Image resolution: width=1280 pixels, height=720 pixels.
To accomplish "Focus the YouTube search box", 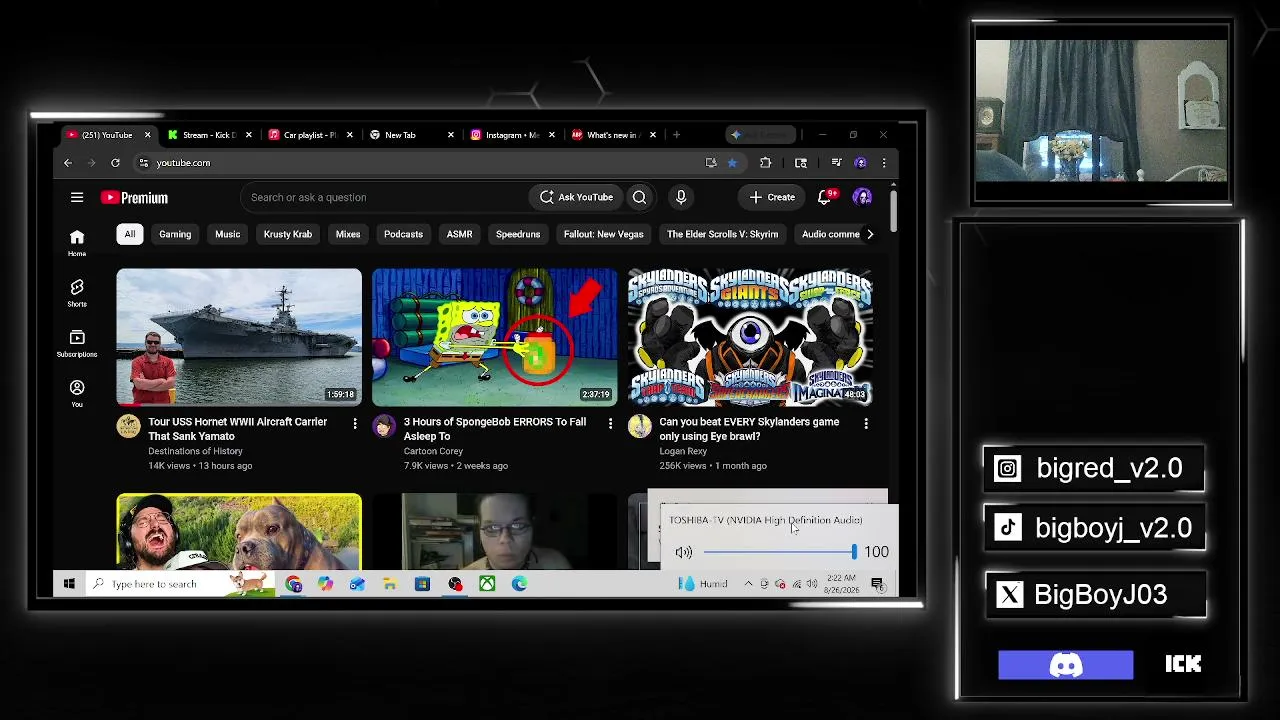I will coord(384,197).
